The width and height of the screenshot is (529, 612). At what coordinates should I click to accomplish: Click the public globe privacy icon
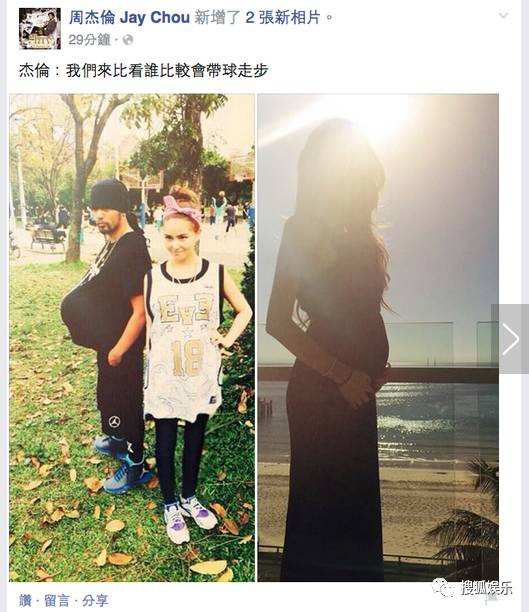128,40
